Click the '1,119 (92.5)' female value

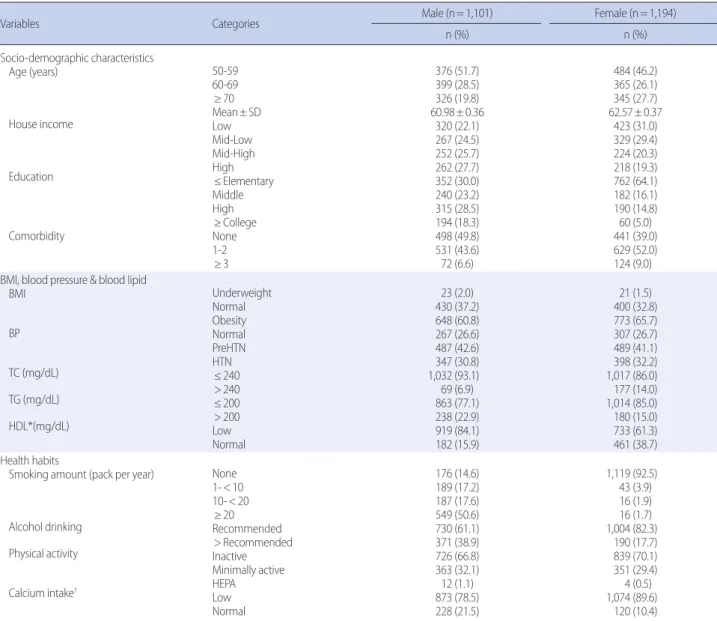coord(632,474)
